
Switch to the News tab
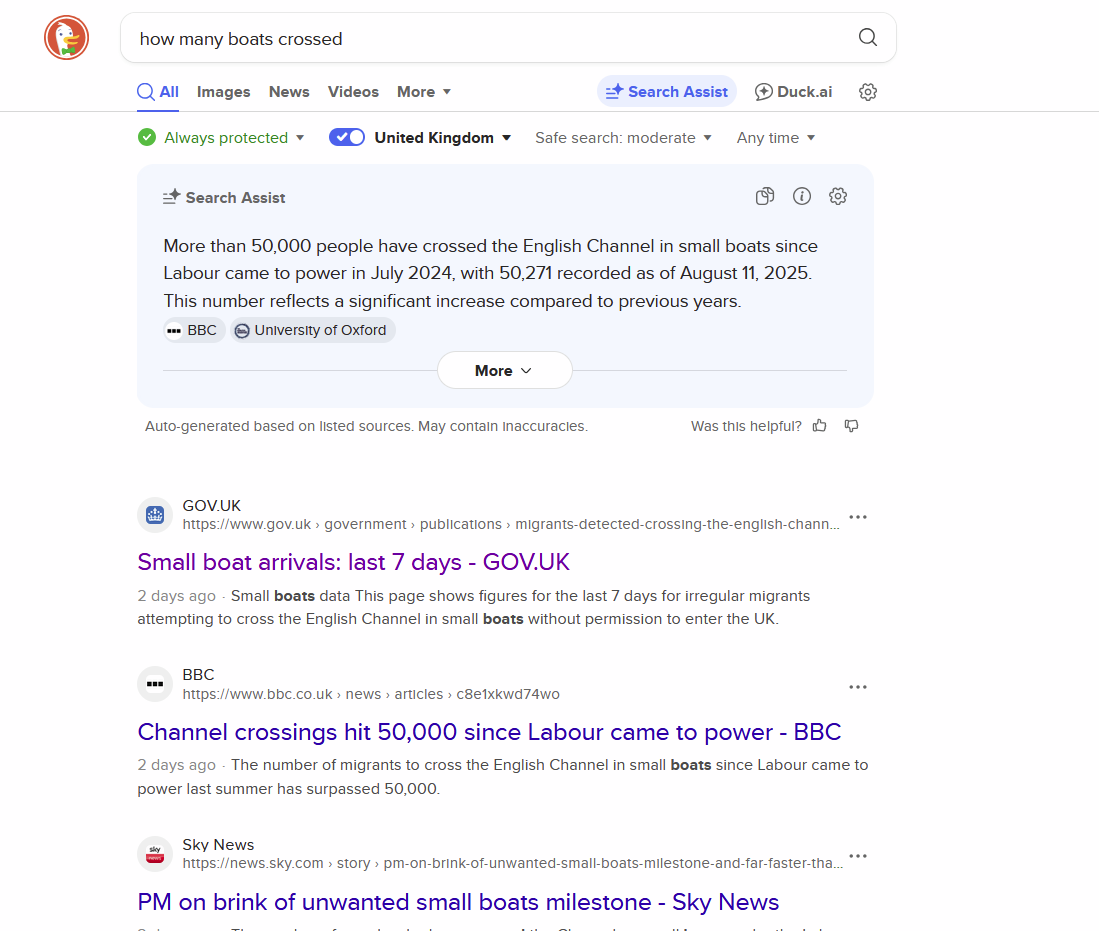[289, 92]
